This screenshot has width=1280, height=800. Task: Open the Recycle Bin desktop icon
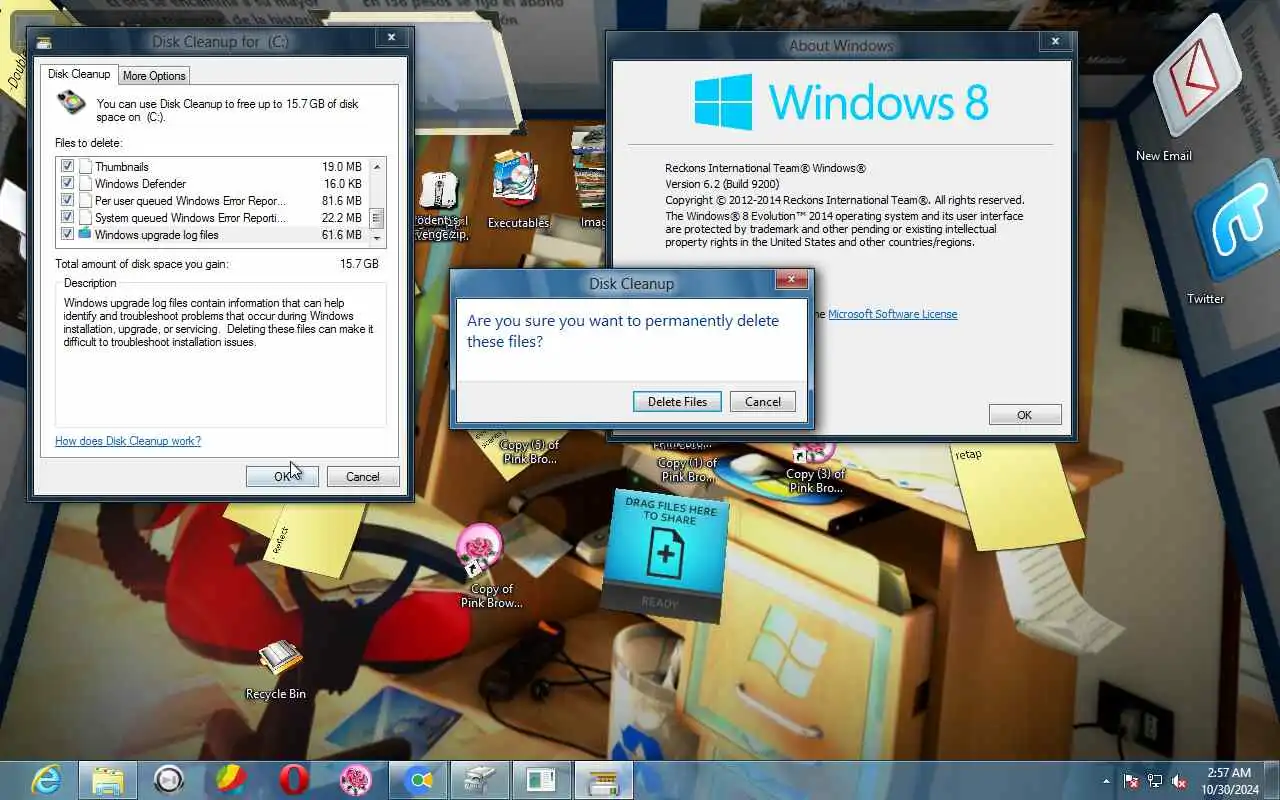click(277, 670)
